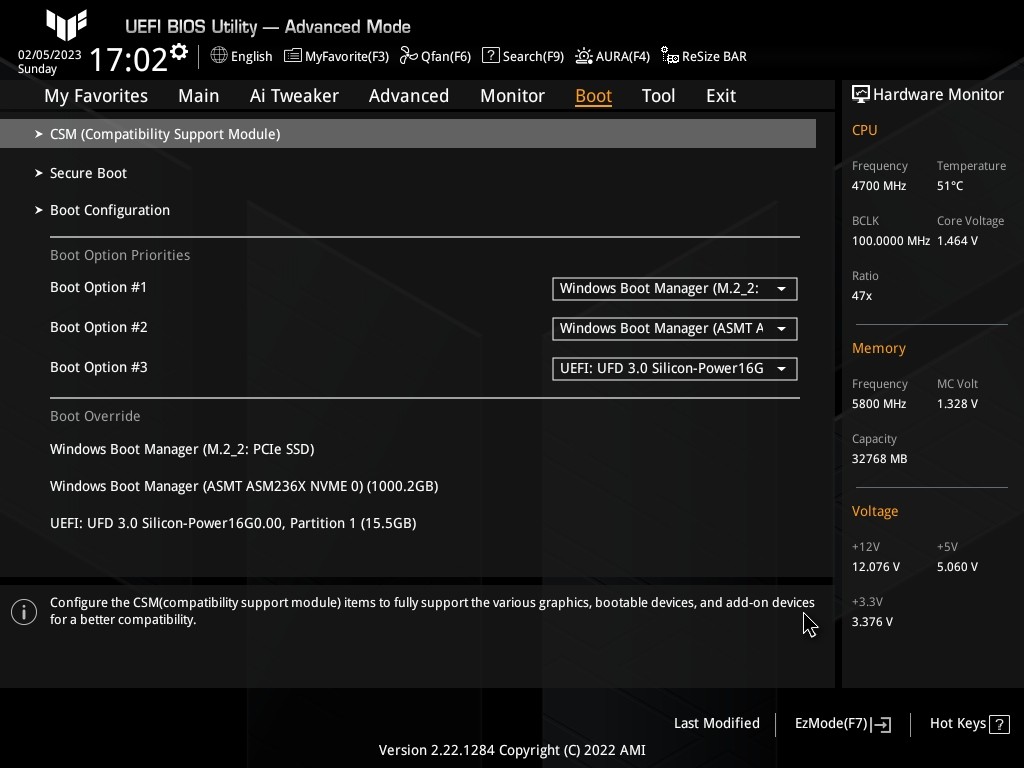Expand the Boot Configuration submenu
The image size is (1024, 768).
tap(110, 210)
